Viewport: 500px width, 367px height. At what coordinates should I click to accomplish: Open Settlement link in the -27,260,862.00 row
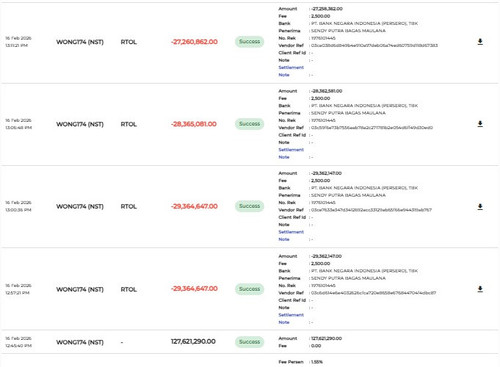[291, 67]
